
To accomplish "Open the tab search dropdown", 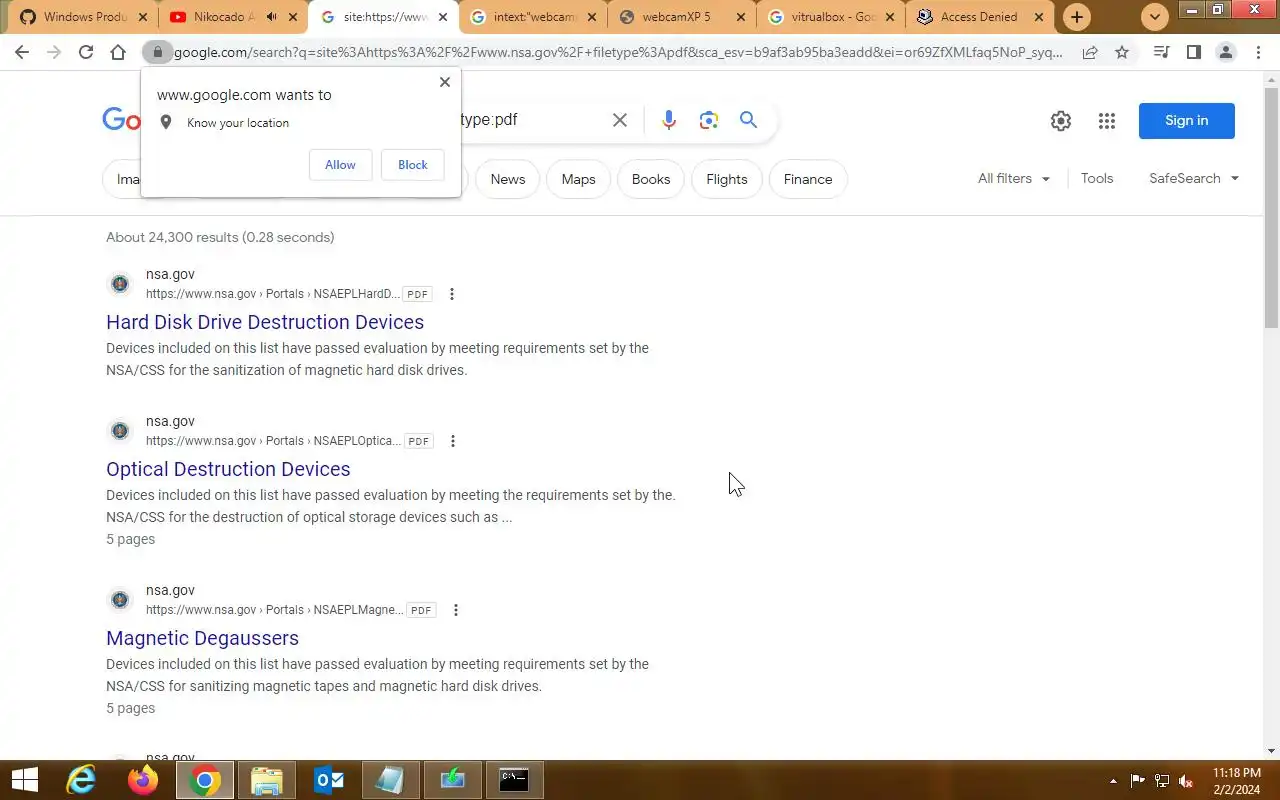I will coord(1155,17).
